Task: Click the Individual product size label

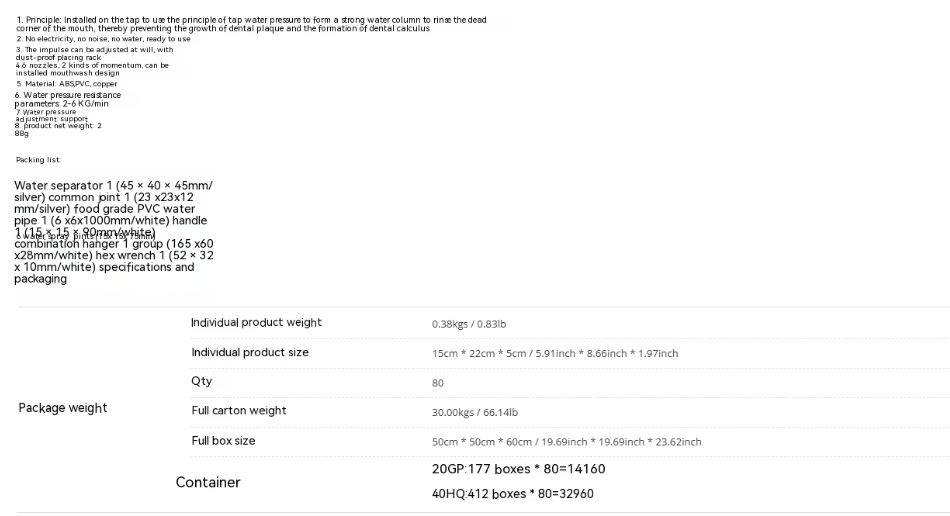Action: (x=250, y=352)
